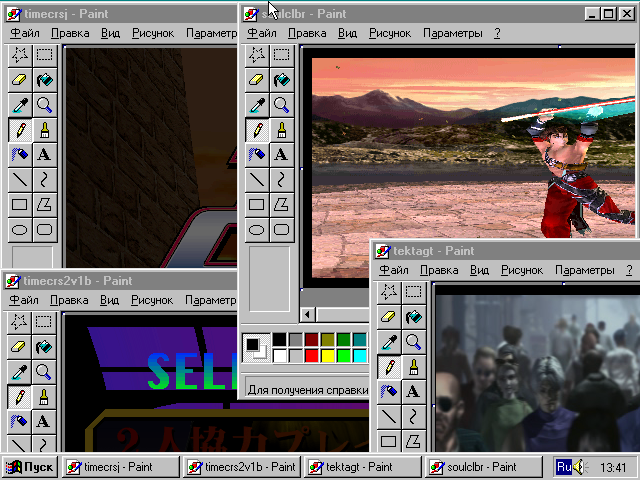Open the Вид menu in timecrsj window

110,33
